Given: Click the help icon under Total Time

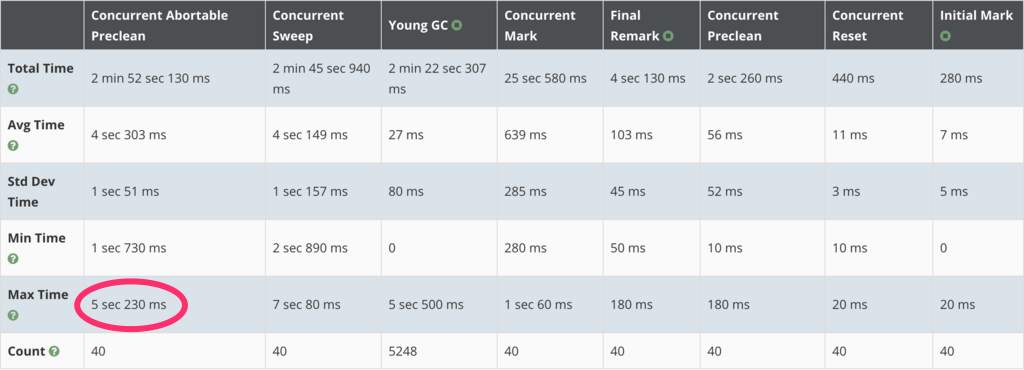Looking at the screenshot, I should pos(13,89).
